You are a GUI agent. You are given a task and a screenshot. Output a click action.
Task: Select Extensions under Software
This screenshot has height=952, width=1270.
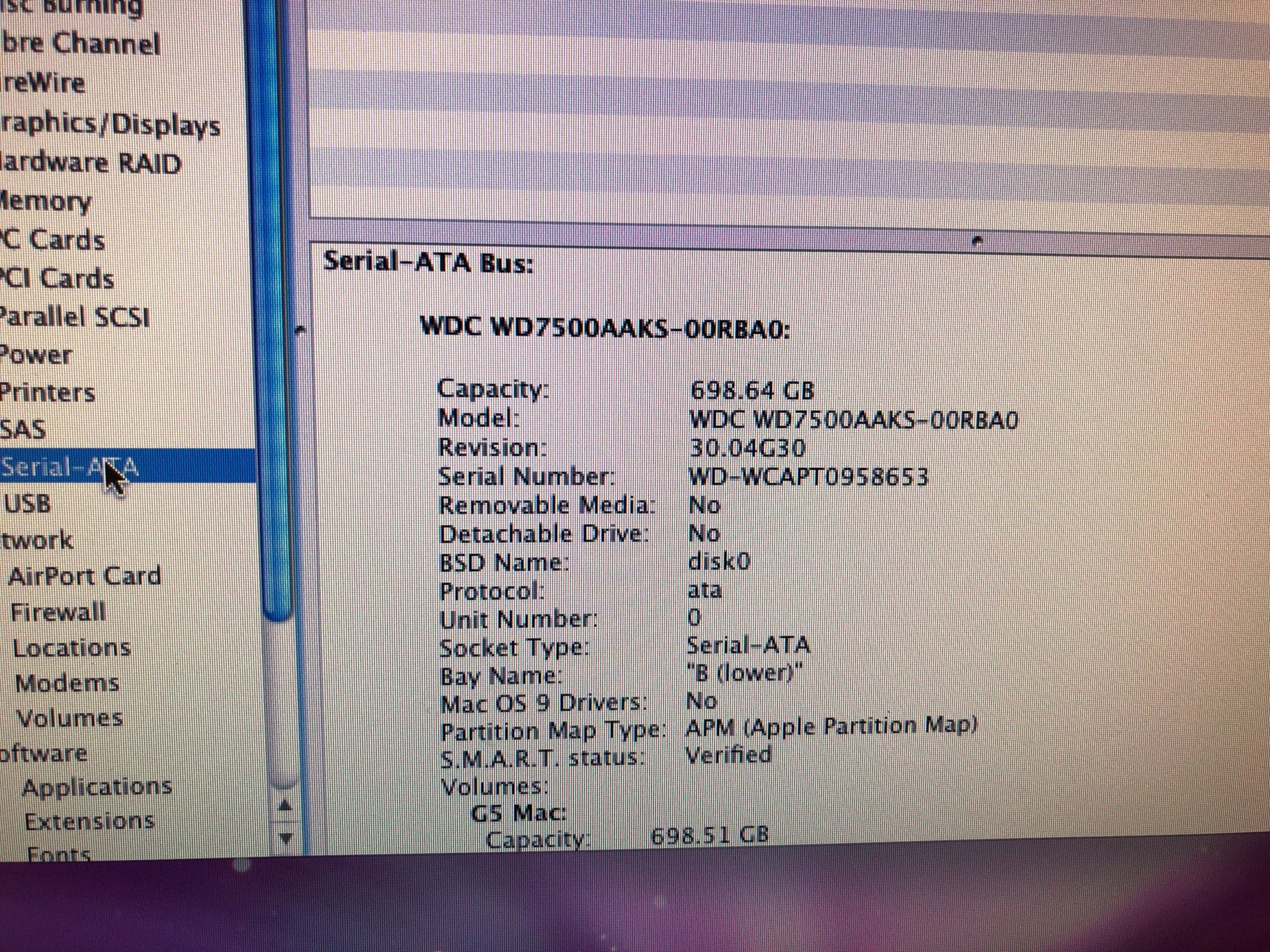(x=89, y=822)
